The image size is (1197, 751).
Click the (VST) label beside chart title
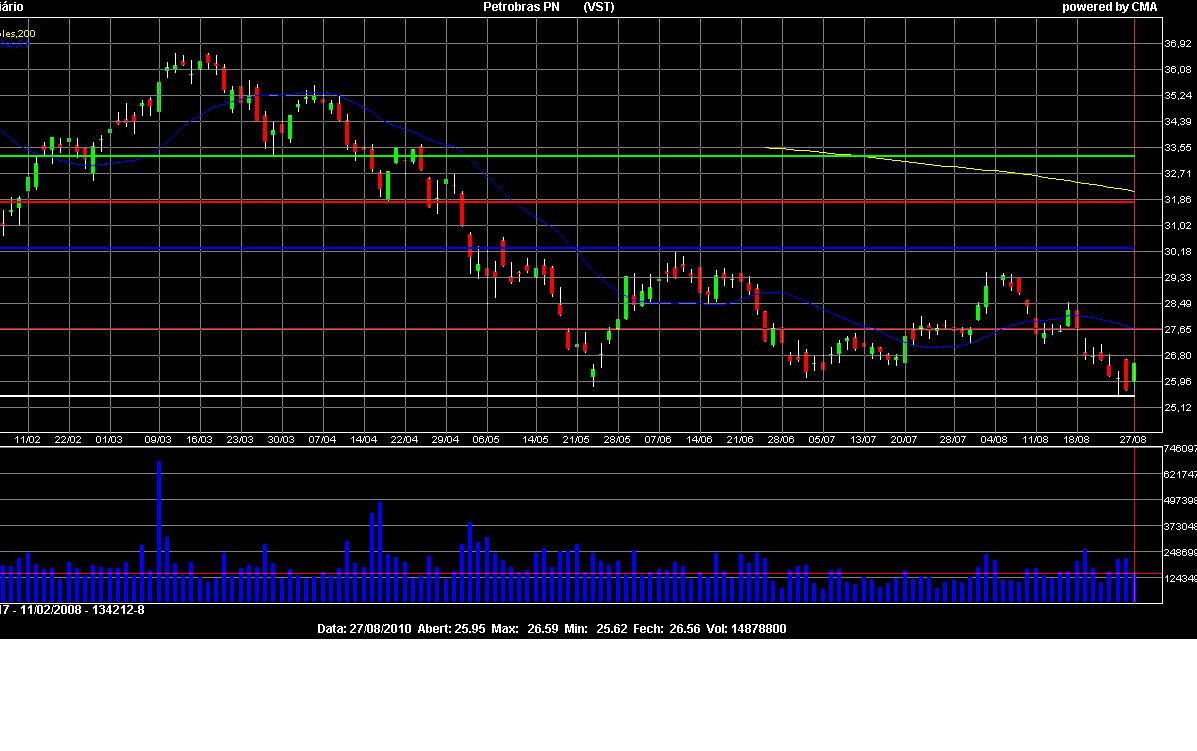coord(598,7)
